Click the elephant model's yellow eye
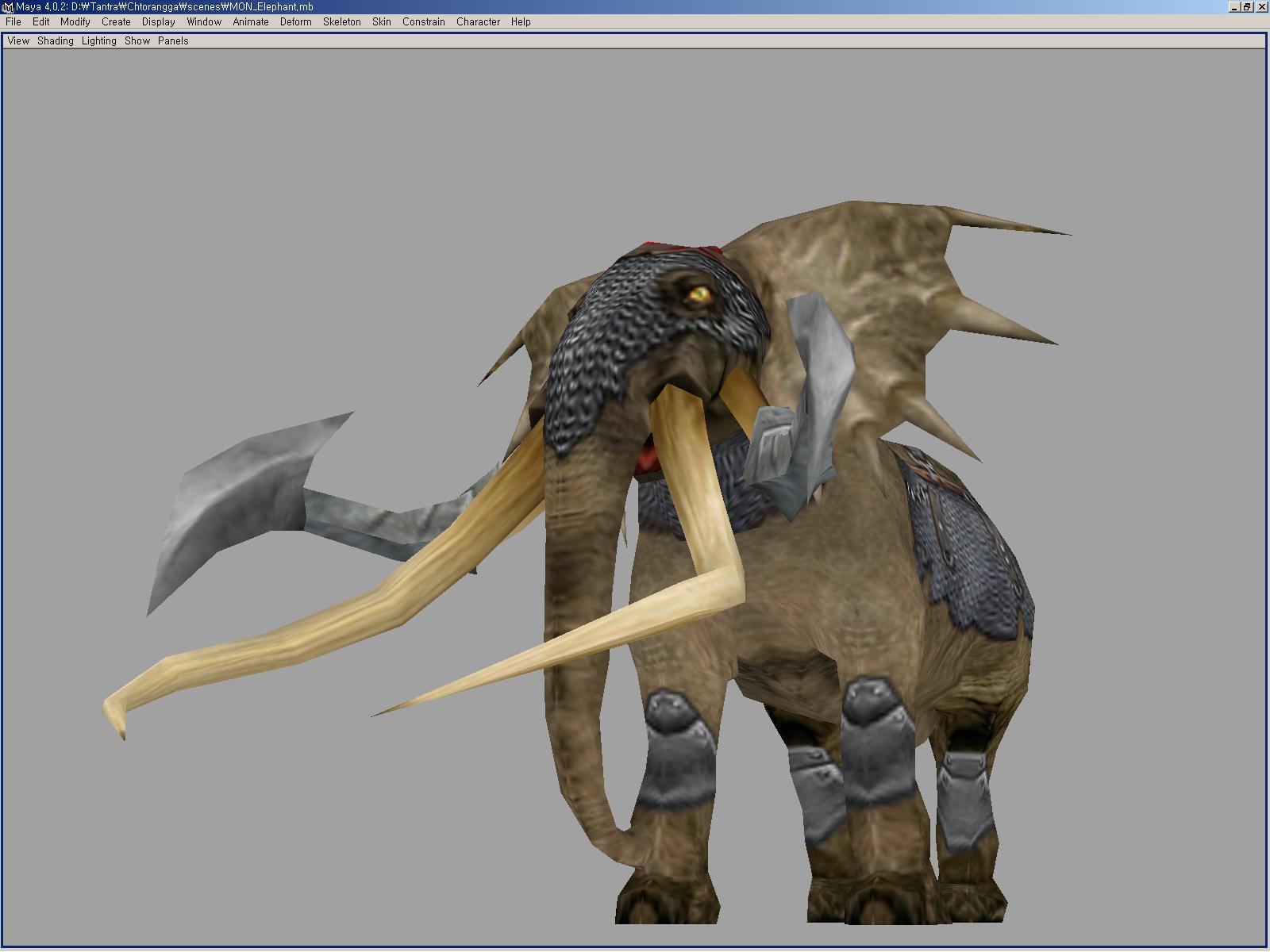 pyautogui.click(x=699, y=295)
